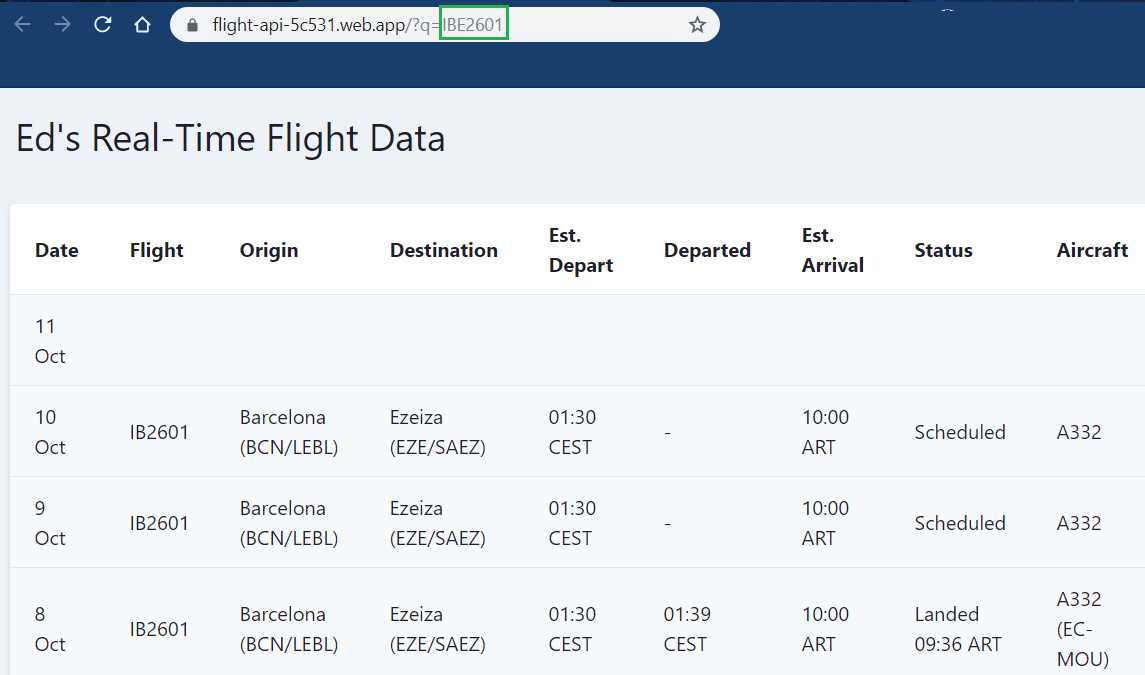Click the Ed's Real-Time Flight Data heading
The height and width of the screenshot is (675, 1145).
229,138
